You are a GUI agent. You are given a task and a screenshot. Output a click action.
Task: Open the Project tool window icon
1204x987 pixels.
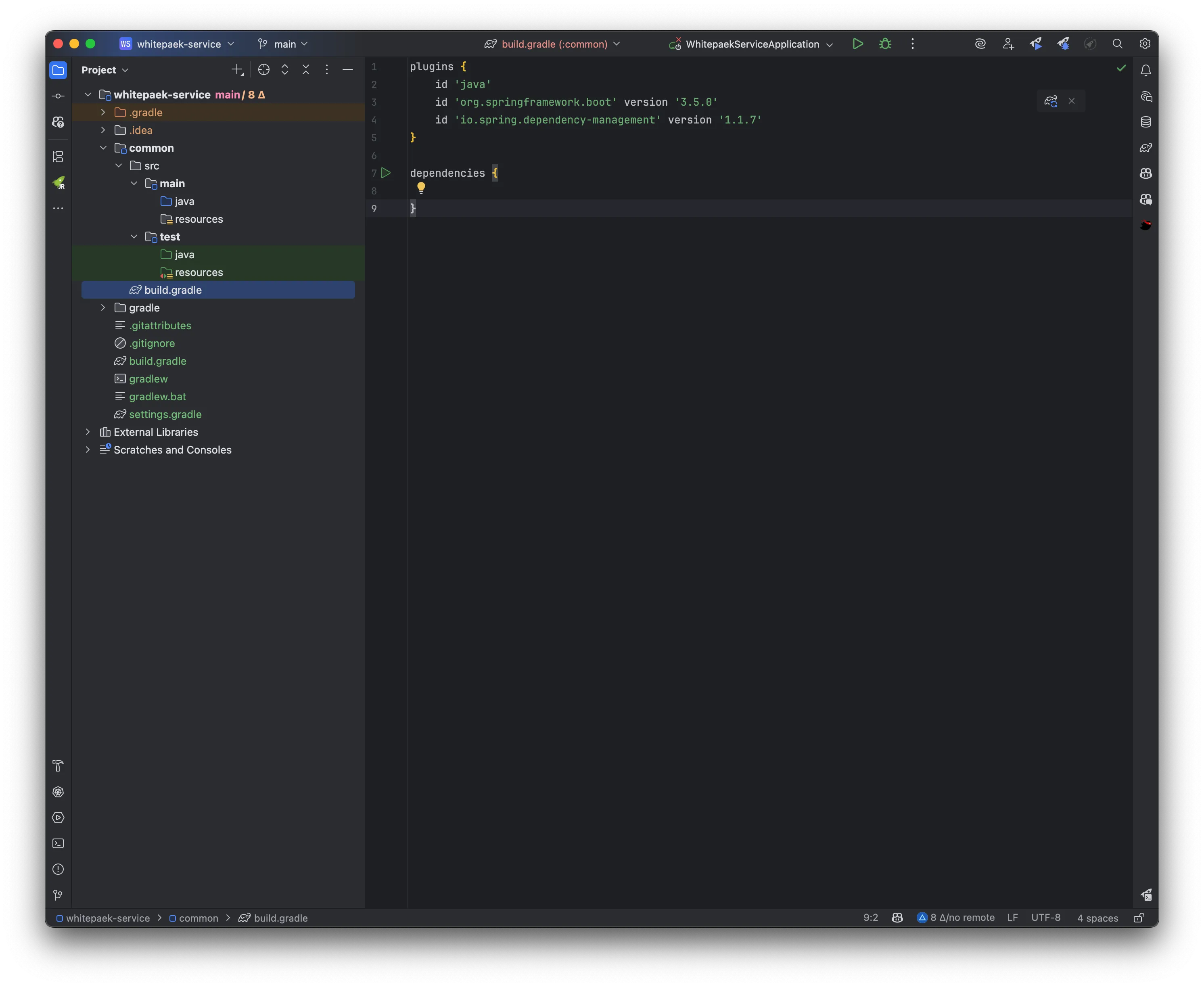(58, 70)
